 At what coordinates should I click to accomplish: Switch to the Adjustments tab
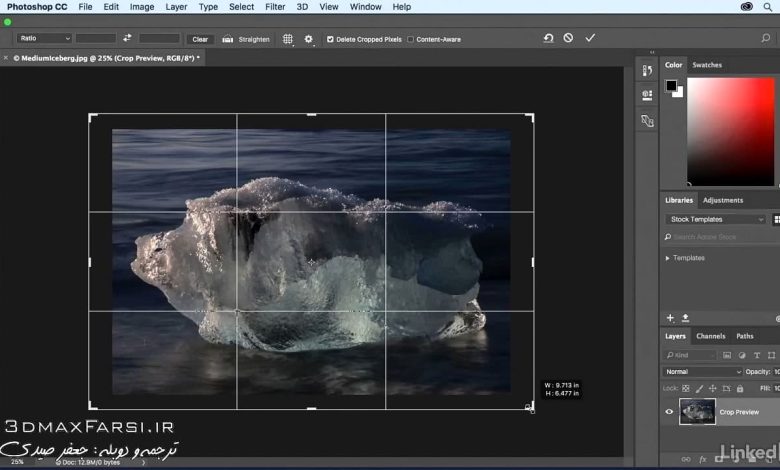click(x=723, y=200)
